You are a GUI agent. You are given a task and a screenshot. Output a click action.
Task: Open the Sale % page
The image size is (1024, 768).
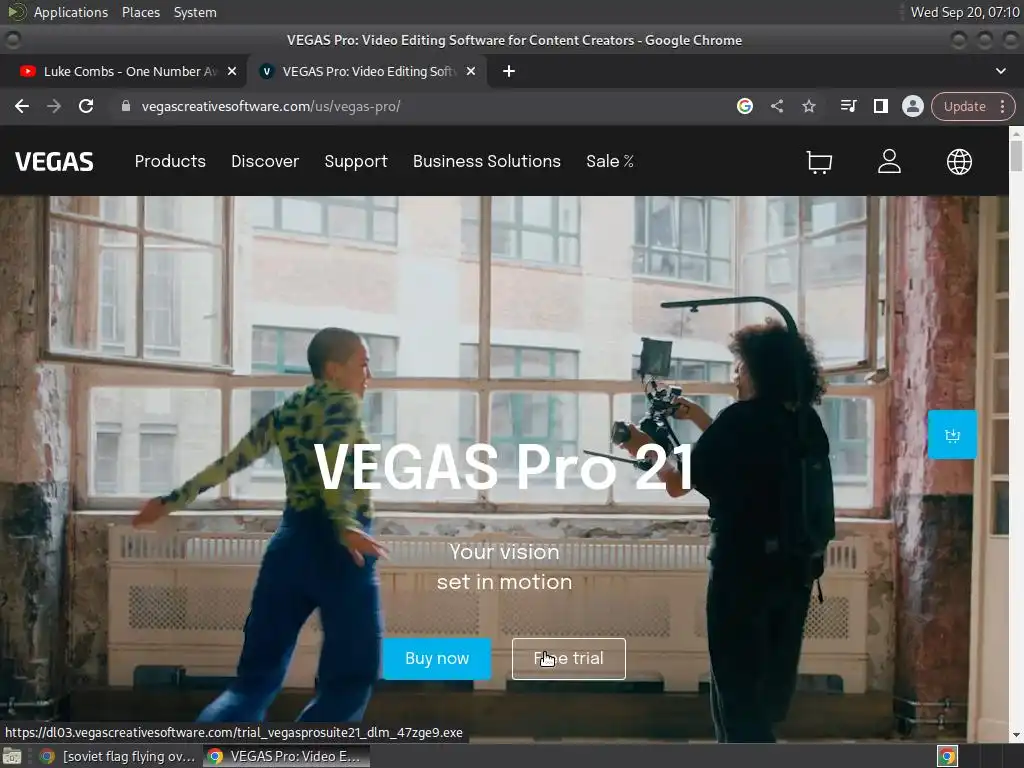tap(610, 161)
